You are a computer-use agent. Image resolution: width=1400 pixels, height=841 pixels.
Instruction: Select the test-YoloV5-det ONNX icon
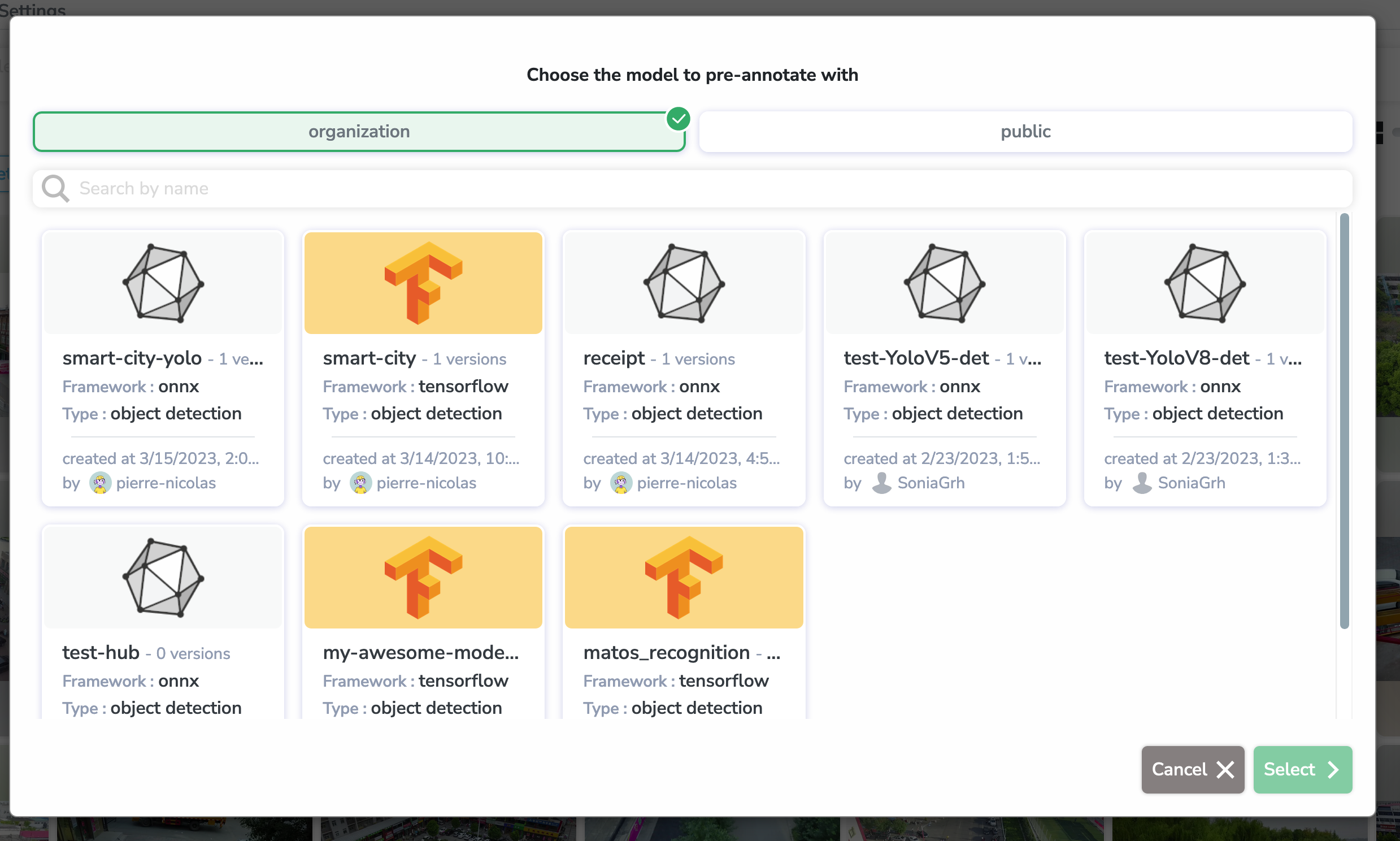click(944, 283)
